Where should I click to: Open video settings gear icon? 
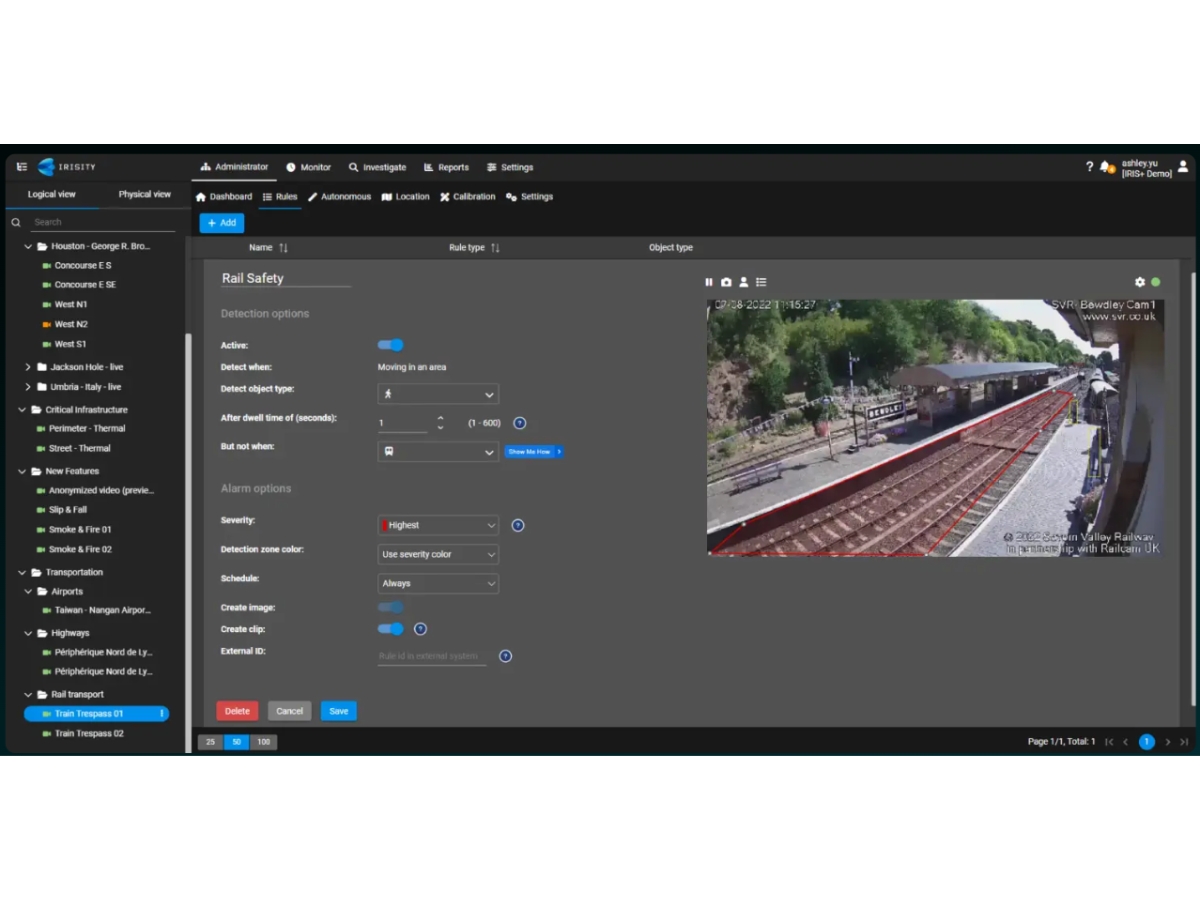(x=1140, y=282)
